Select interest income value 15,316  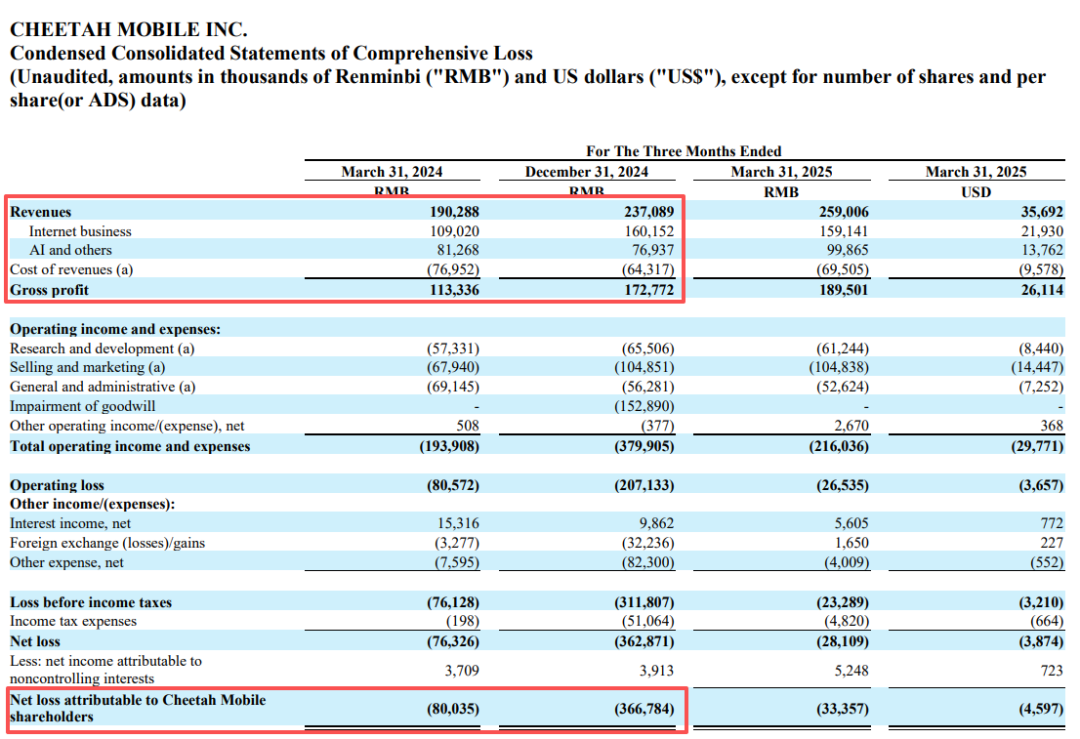(458, 523)
